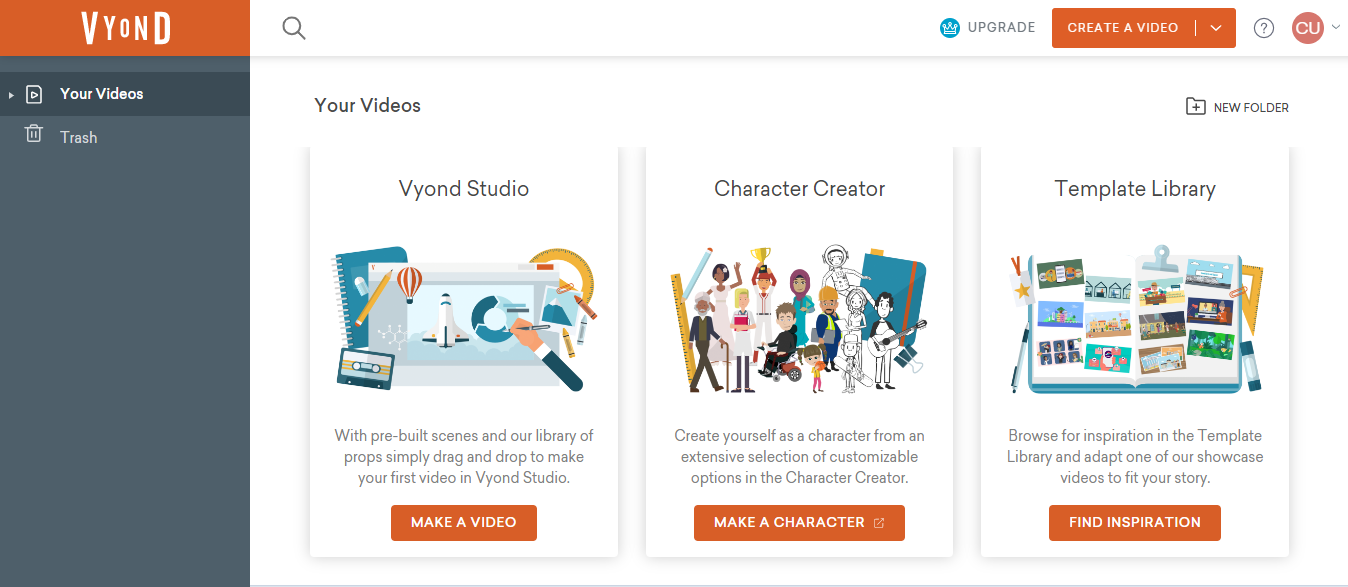Image resolution: width=1348 pixels, height=587 pixels.
Task: Click the Create a Video button
Action: coord(1123,28)
